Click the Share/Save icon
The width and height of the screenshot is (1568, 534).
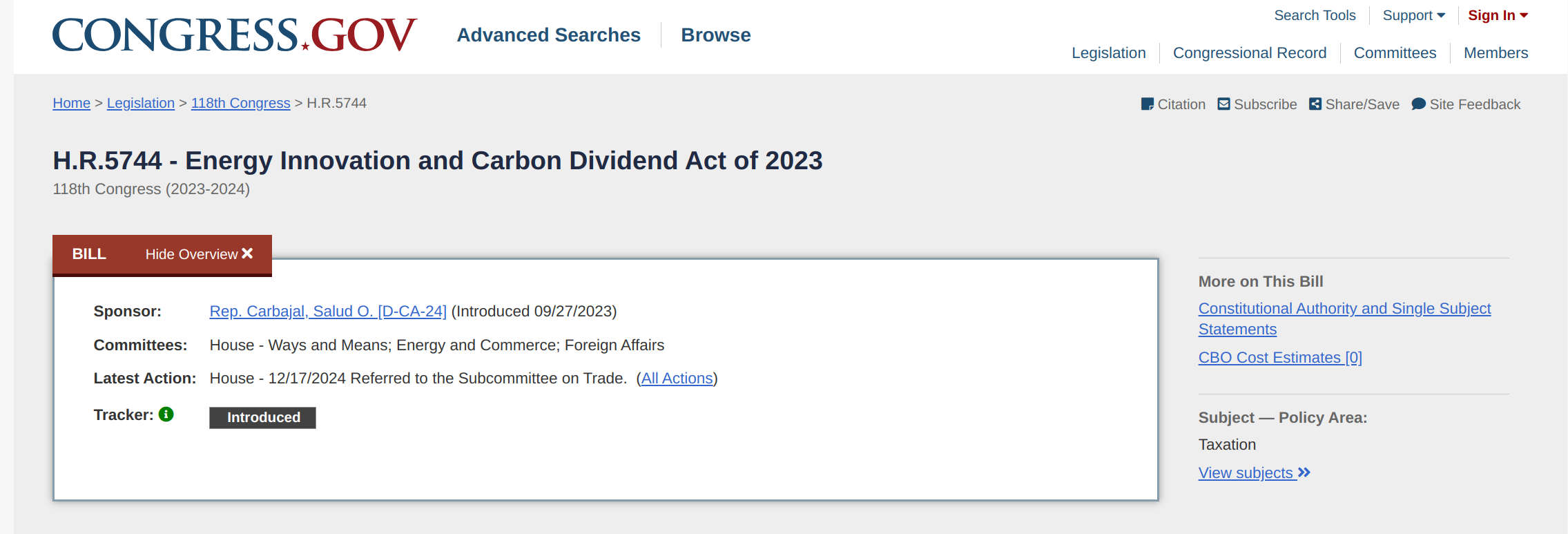1315,104
